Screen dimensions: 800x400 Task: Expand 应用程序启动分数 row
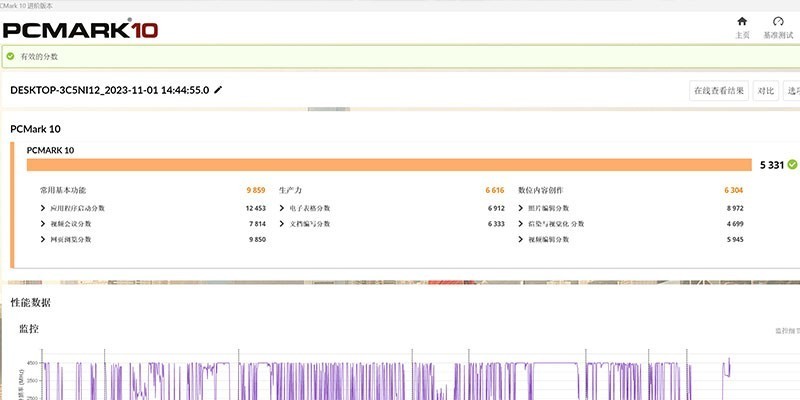coord(43,208)
